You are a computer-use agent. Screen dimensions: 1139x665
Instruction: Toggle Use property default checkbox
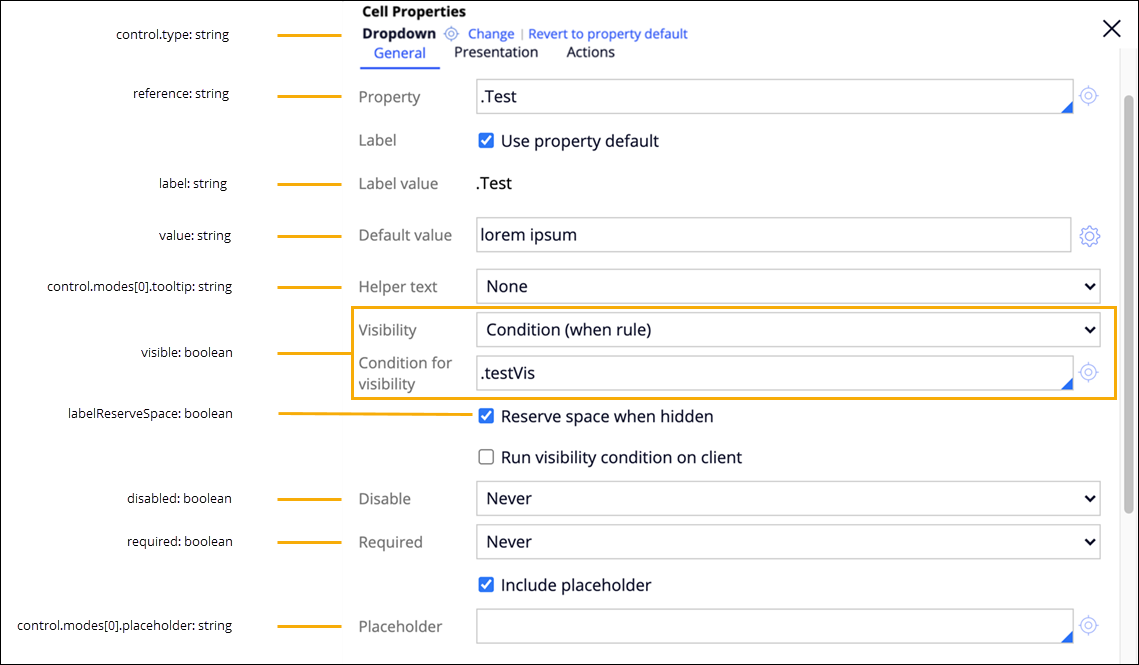click(x=486, y=141)
